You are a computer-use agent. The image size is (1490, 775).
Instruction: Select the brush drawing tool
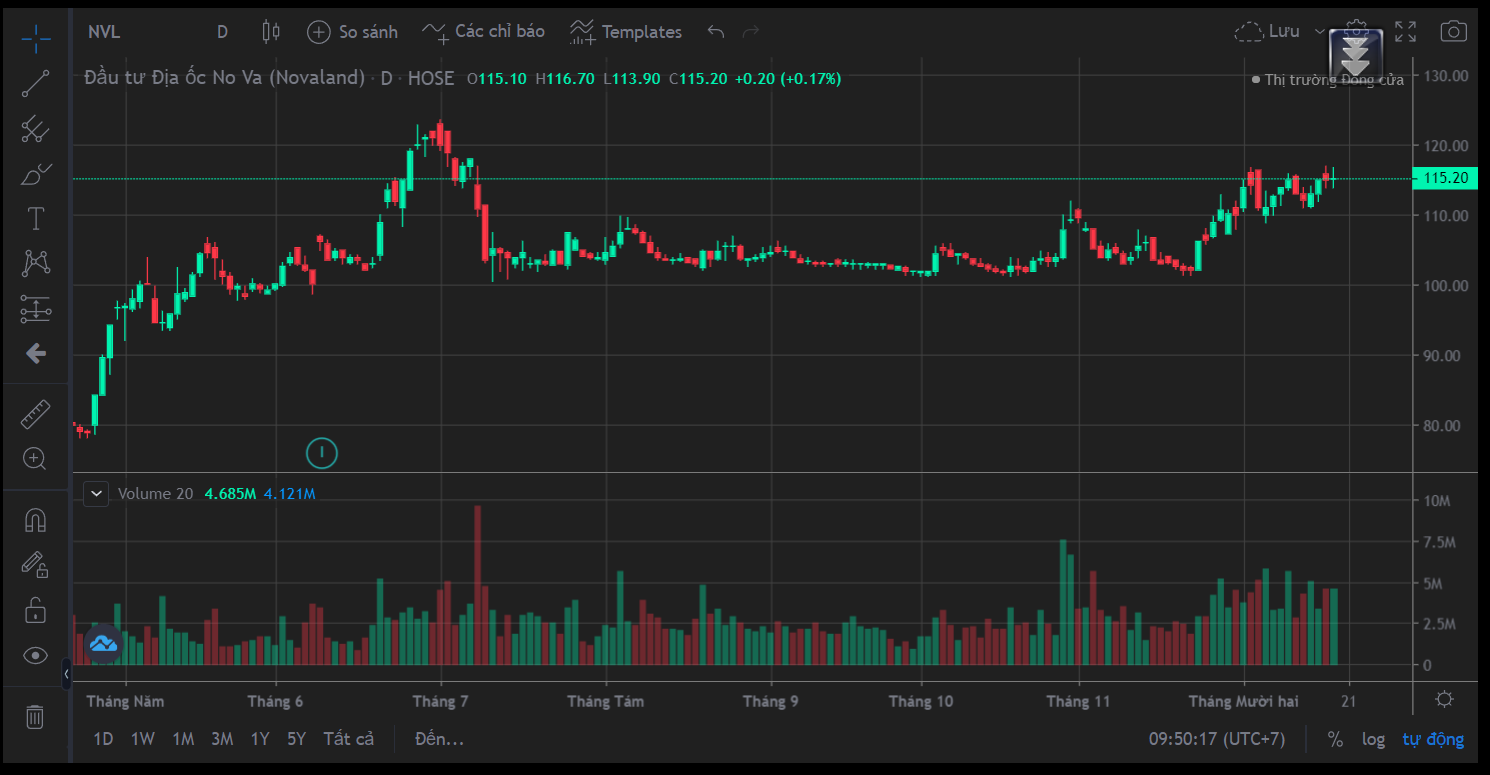[x=36, y=174]
